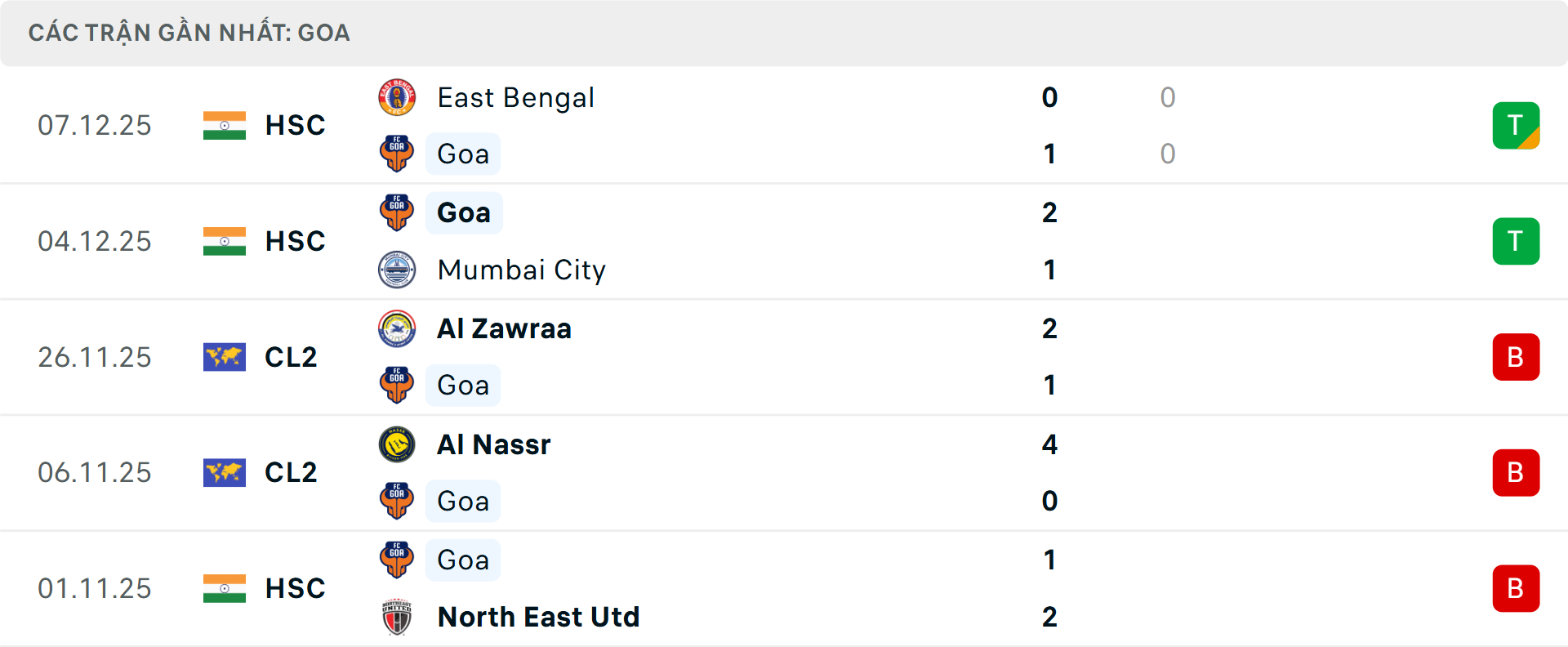
Task: Click red B badge for Al Nassr match
Action: [x=1516, y=472]
